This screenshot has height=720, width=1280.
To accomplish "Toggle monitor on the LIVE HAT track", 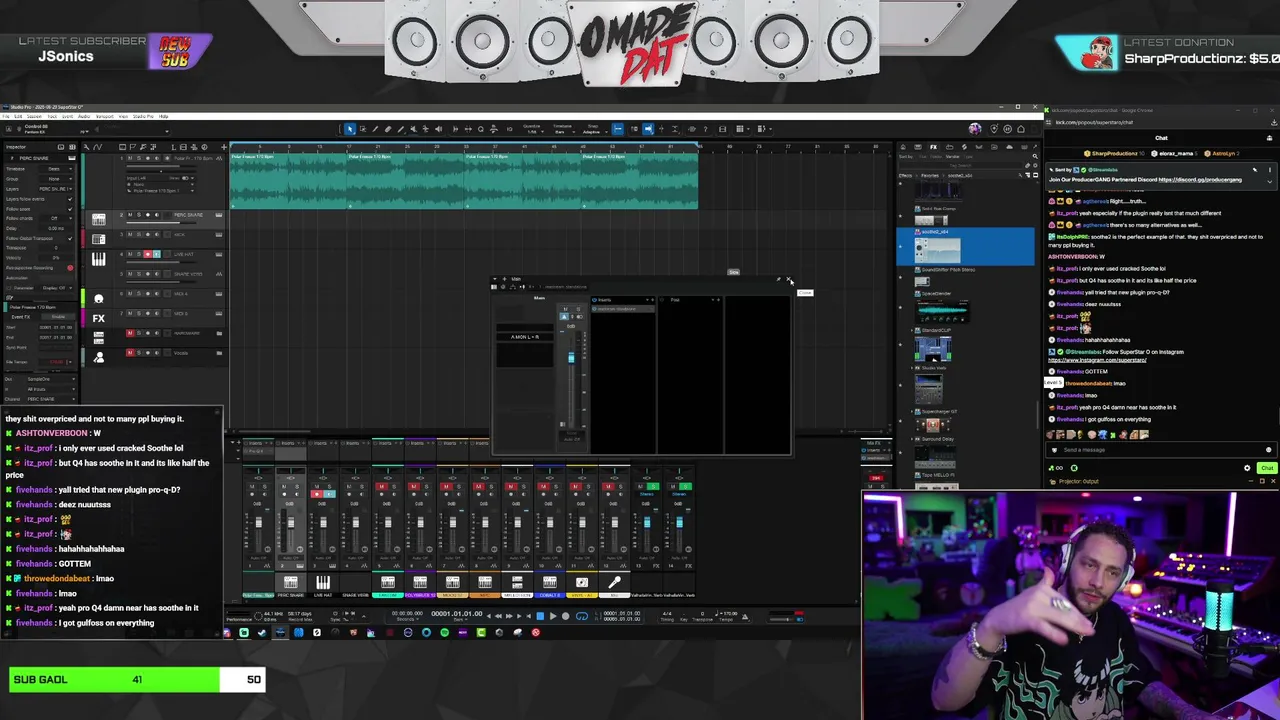I will pos(156,254).
